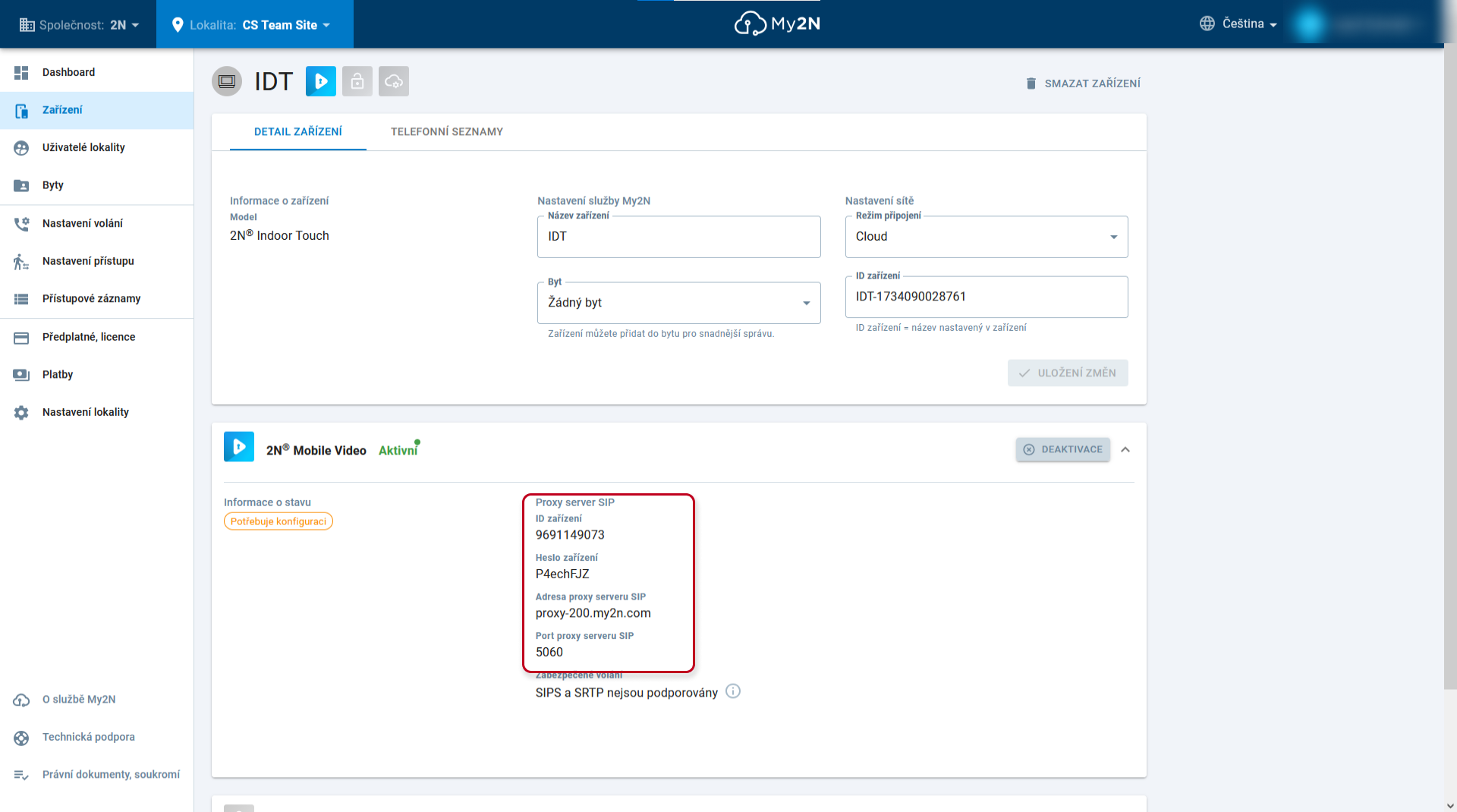Open Byty menu item
The width and height of the screenshot is (1457, 812).
(x=97, y=186)
